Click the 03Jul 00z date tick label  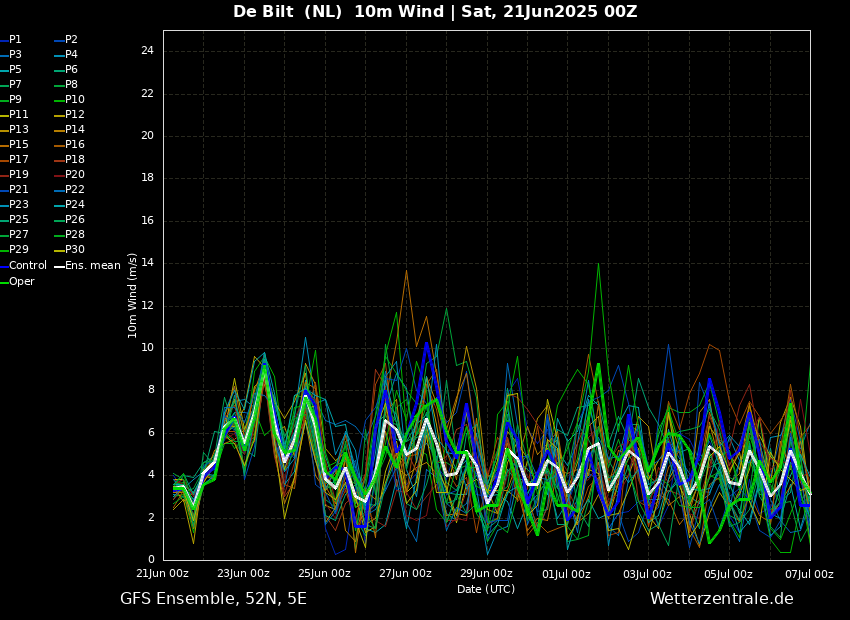click(647, 574)
